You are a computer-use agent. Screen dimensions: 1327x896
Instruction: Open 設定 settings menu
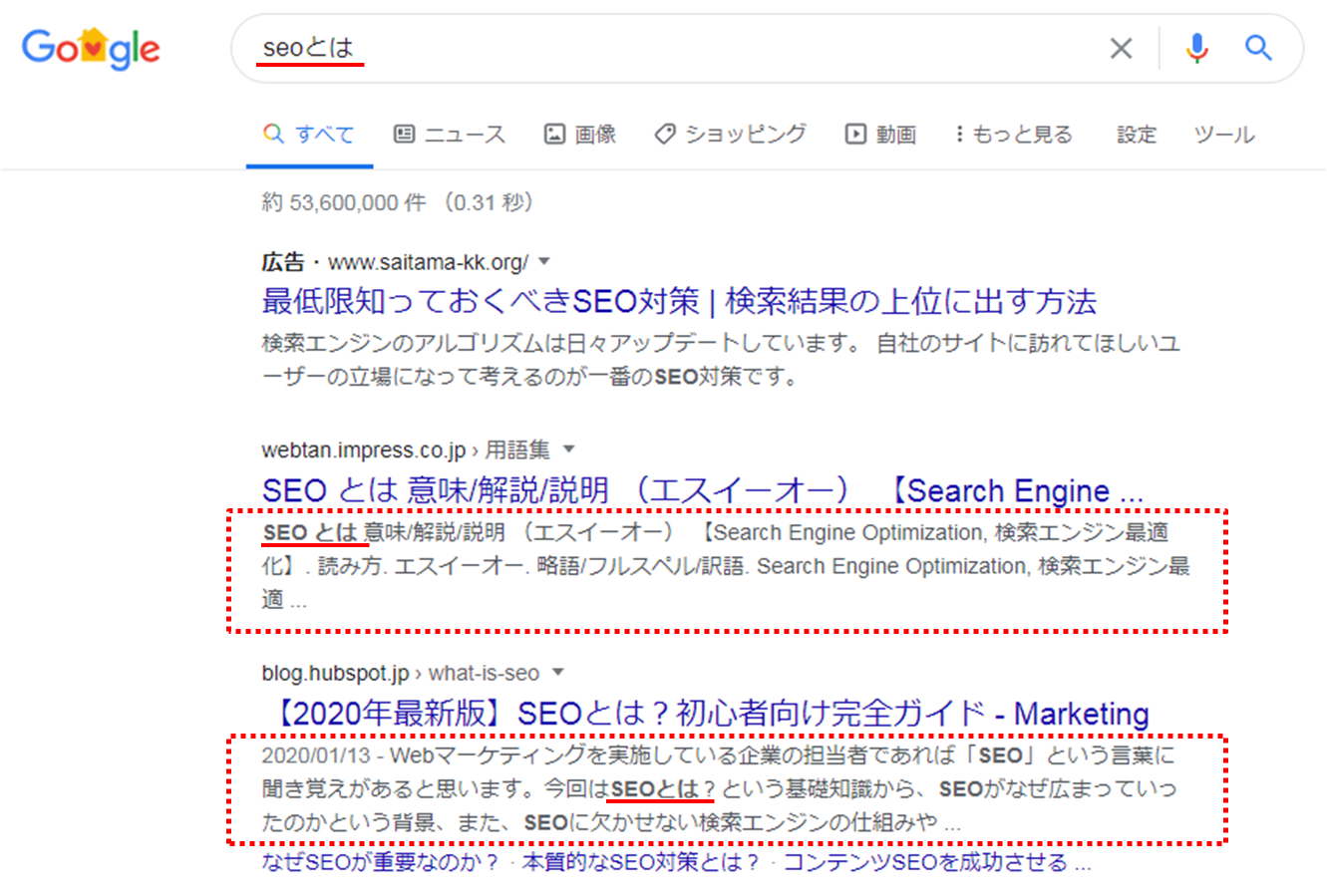coord(1136,135)
